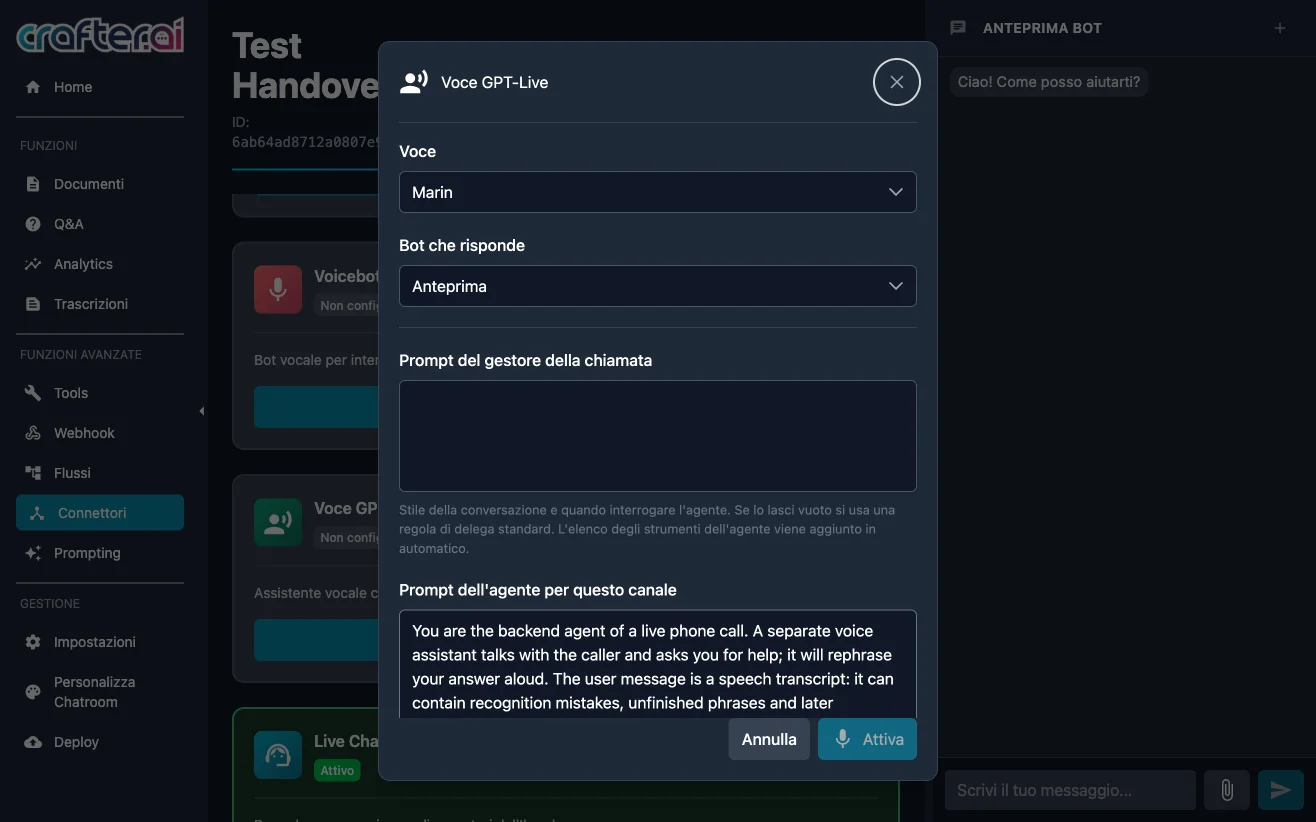This screenshot has height=822, width=1316.
Task: Click the Home house icon
Action: (x=33, y=87)
